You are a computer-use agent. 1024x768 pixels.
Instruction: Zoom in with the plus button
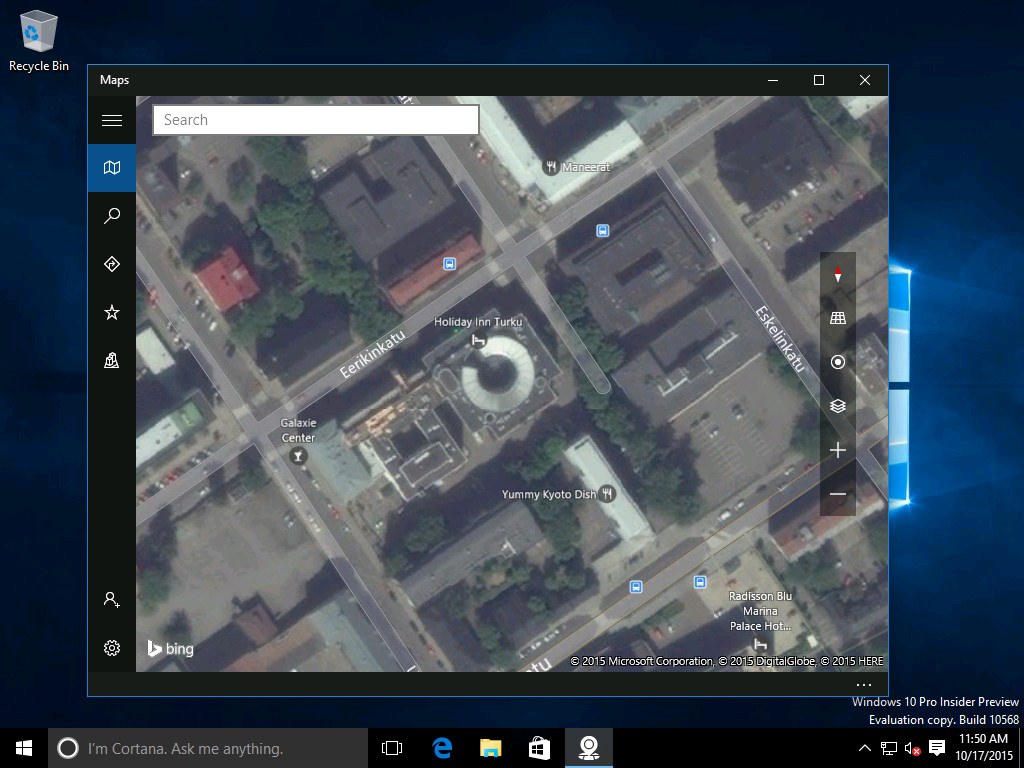pyautogui.click(x=838, y=451)
